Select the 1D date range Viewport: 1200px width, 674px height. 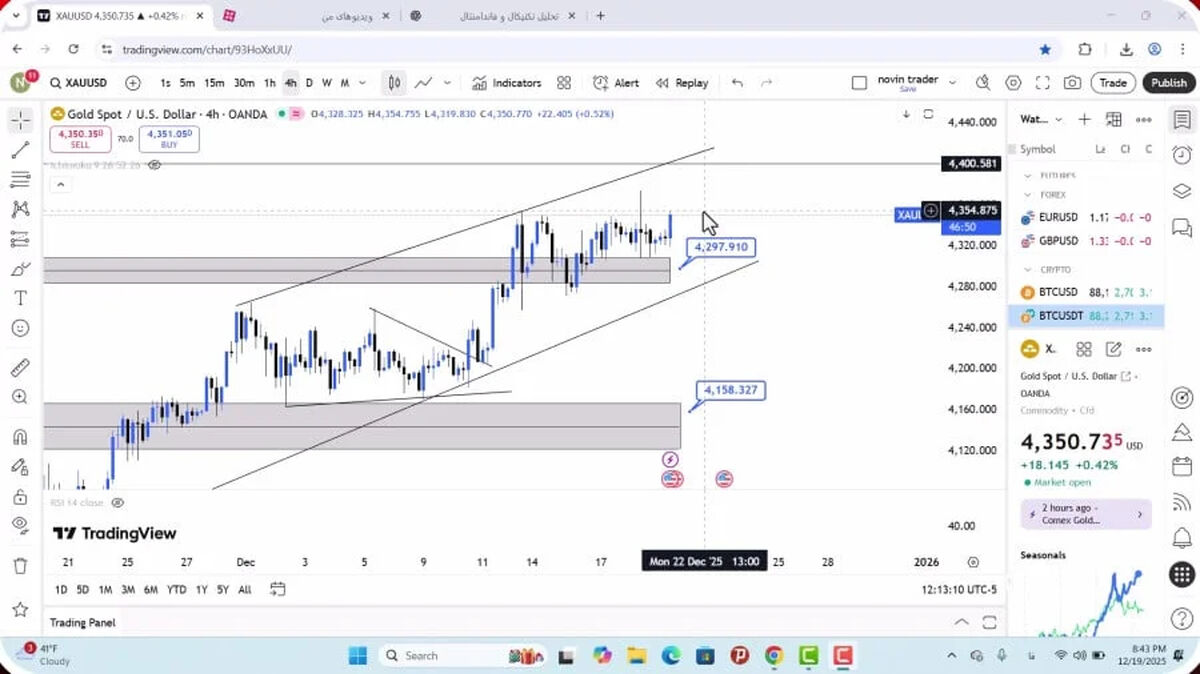click(61, 589)
